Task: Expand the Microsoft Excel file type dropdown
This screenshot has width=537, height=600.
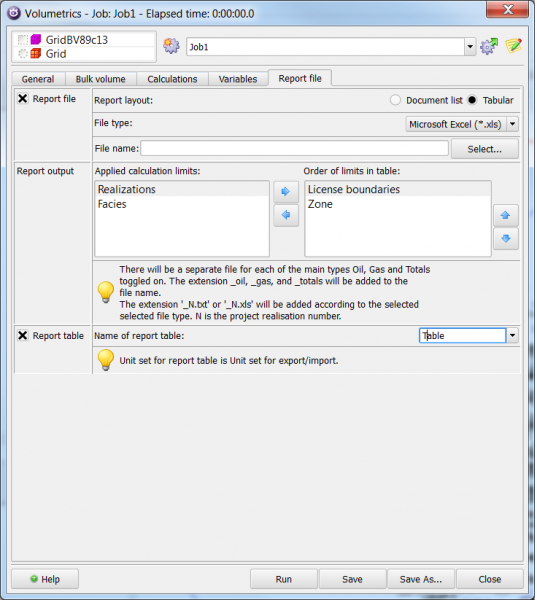Action: click(x=513, y=124)
